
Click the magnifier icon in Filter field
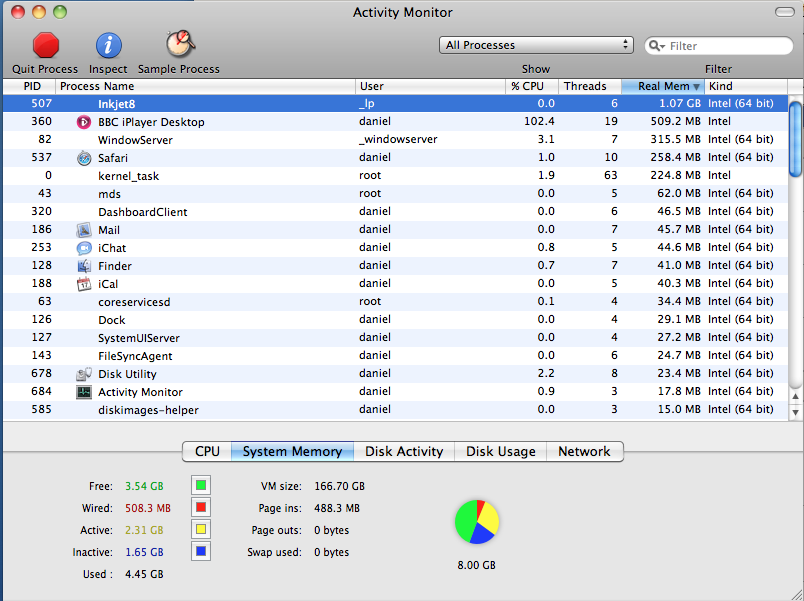coord(656,46)
